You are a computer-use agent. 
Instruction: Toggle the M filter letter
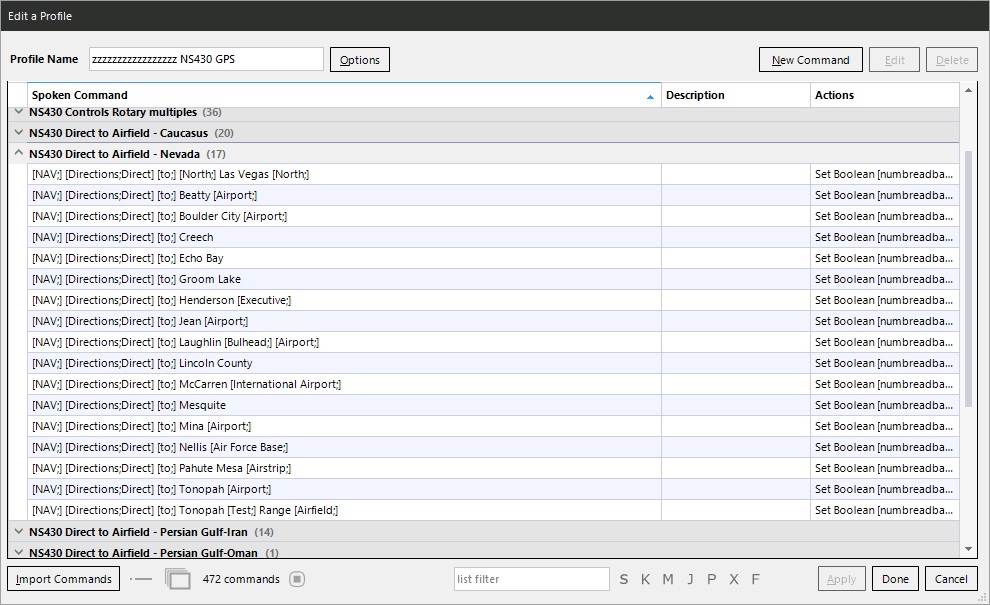pyautogui.click(x=668, y=579)
